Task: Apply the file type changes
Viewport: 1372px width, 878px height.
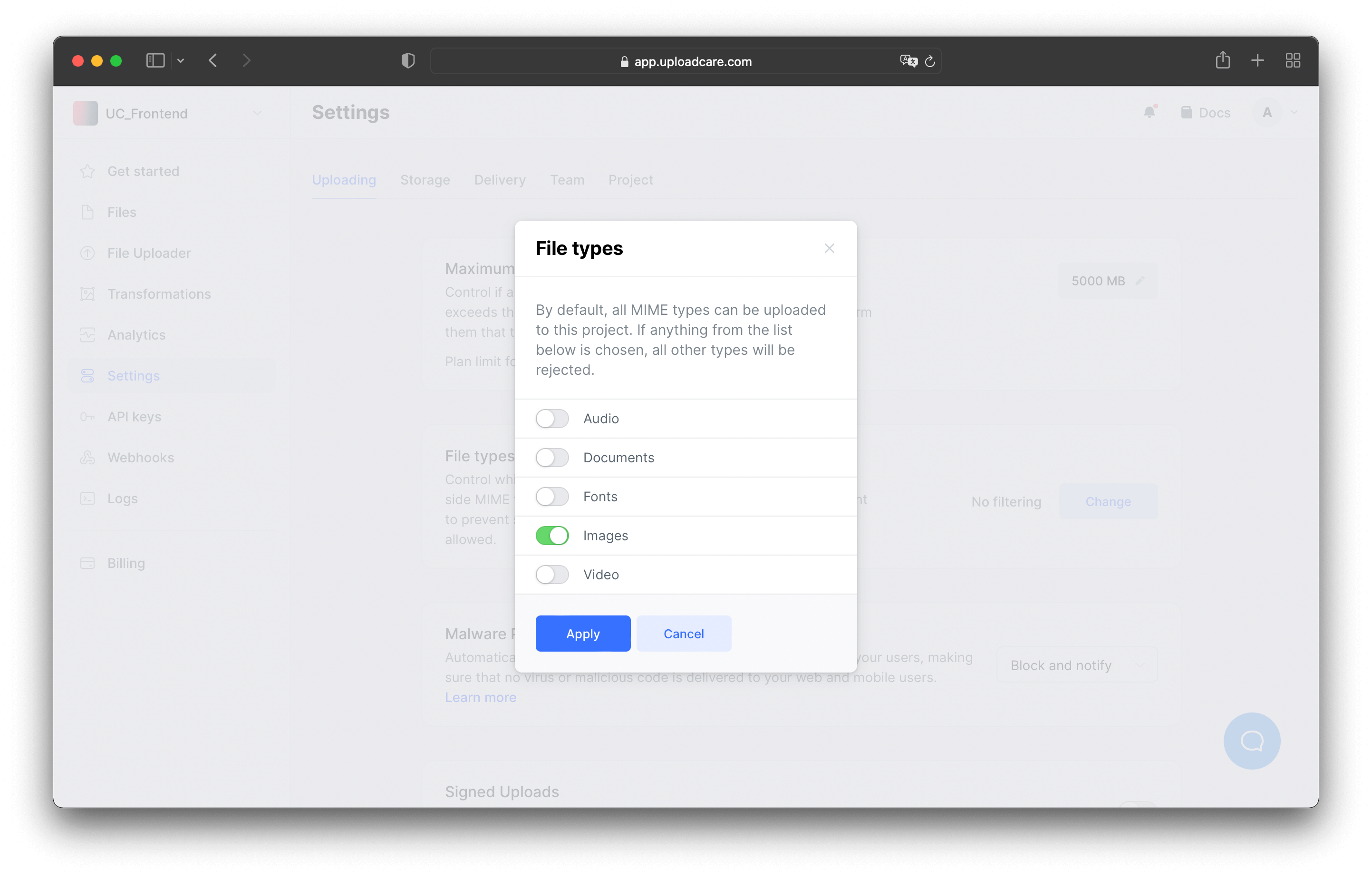Action: point(582,634)
